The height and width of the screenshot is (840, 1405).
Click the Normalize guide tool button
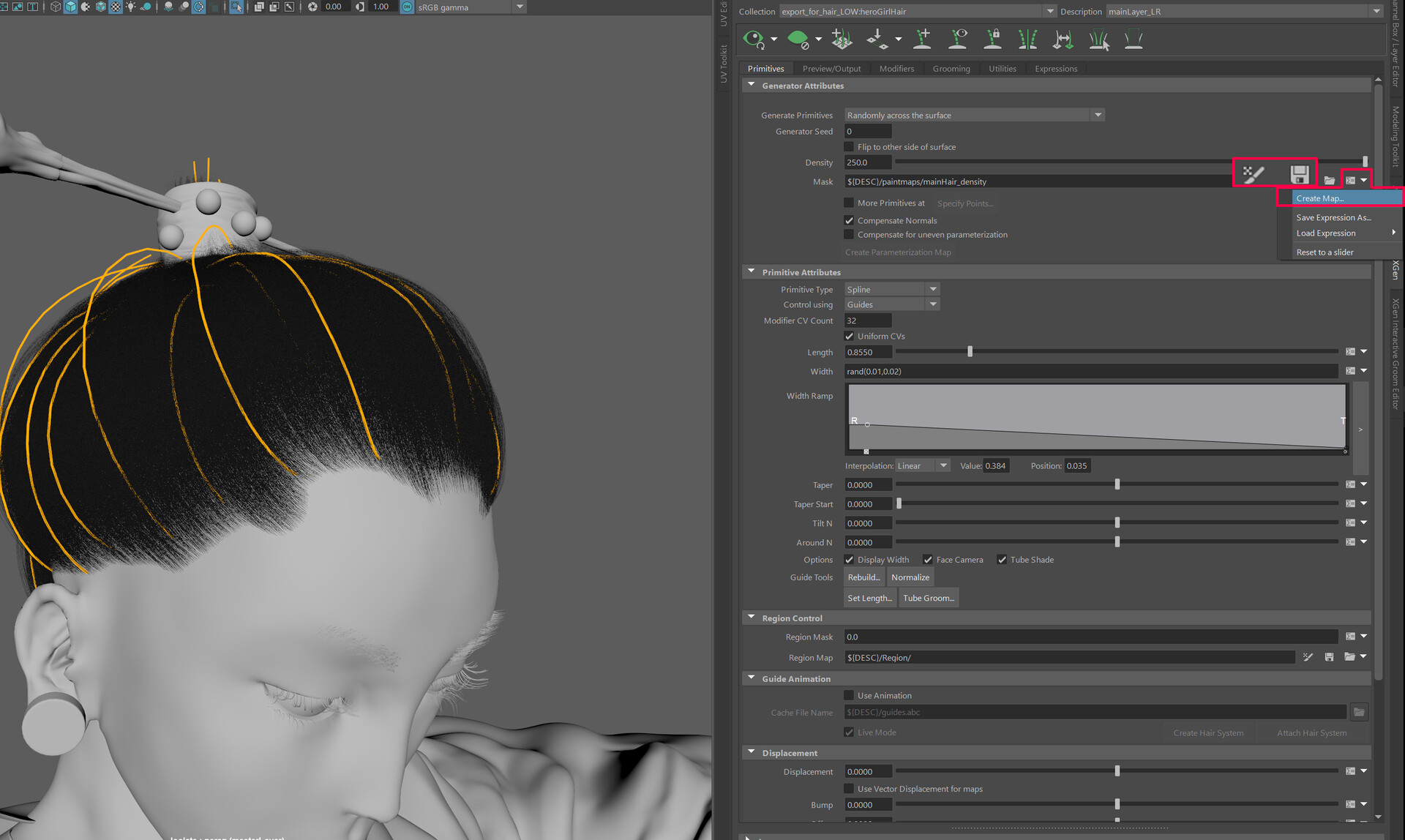pyautogui.click(x=910, y=577)
